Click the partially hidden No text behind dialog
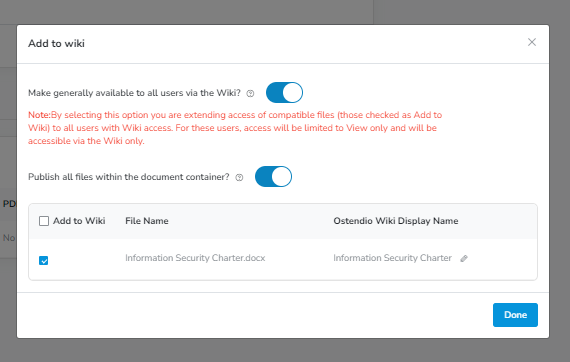 pyautogui.click(x=9, y=238)
